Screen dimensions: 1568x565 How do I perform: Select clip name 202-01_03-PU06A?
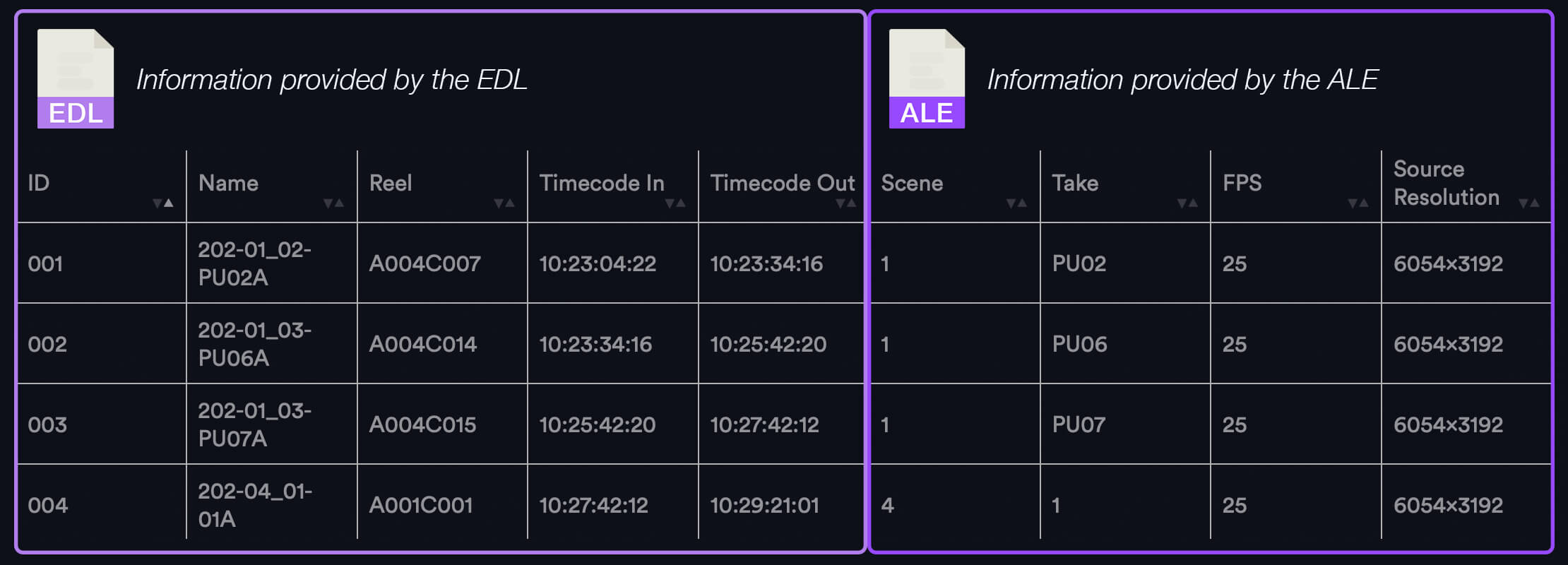click(254, 344)
